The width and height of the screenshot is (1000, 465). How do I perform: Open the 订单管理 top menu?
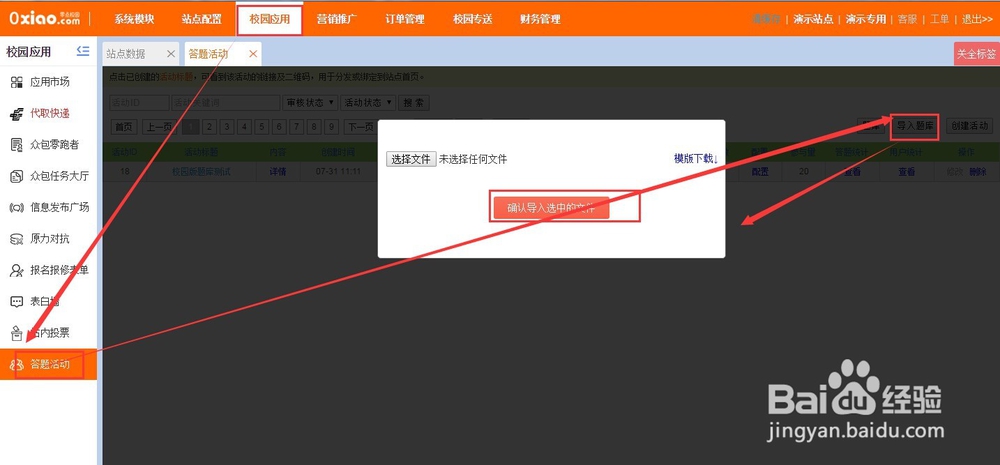(404, 19)
